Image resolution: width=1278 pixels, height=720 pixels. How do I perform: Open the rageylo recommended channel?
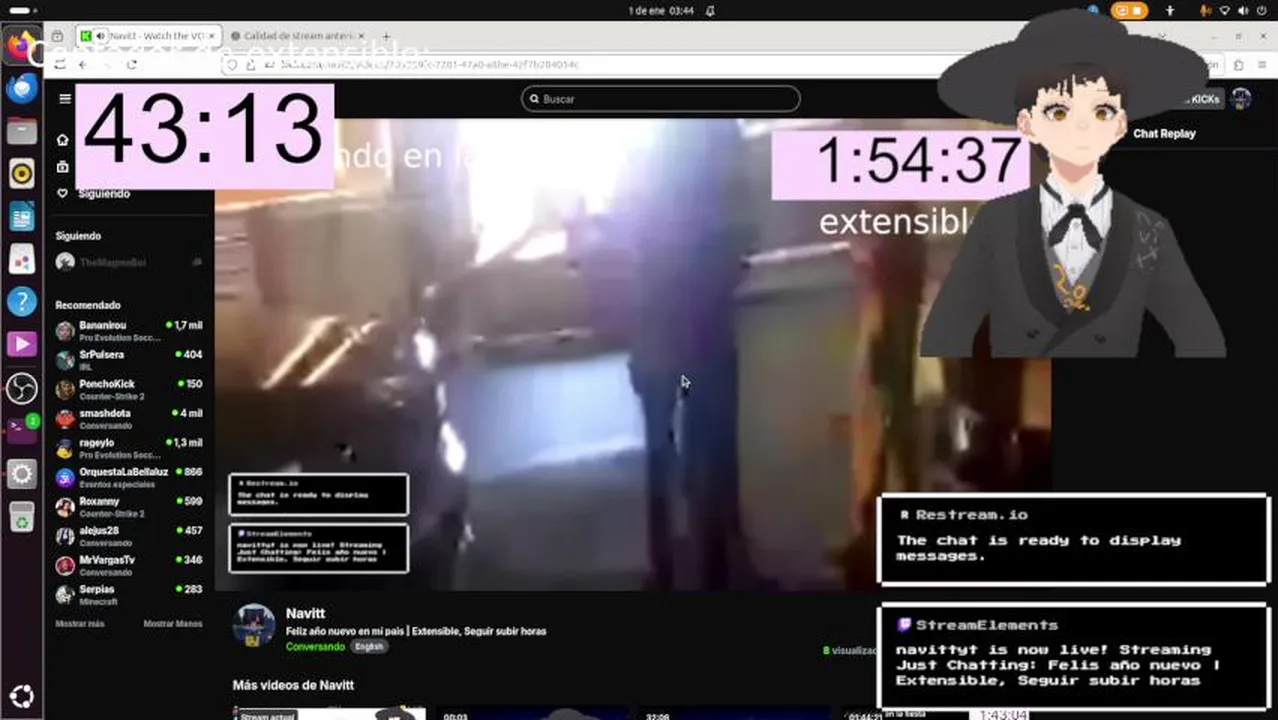point(129,448)
